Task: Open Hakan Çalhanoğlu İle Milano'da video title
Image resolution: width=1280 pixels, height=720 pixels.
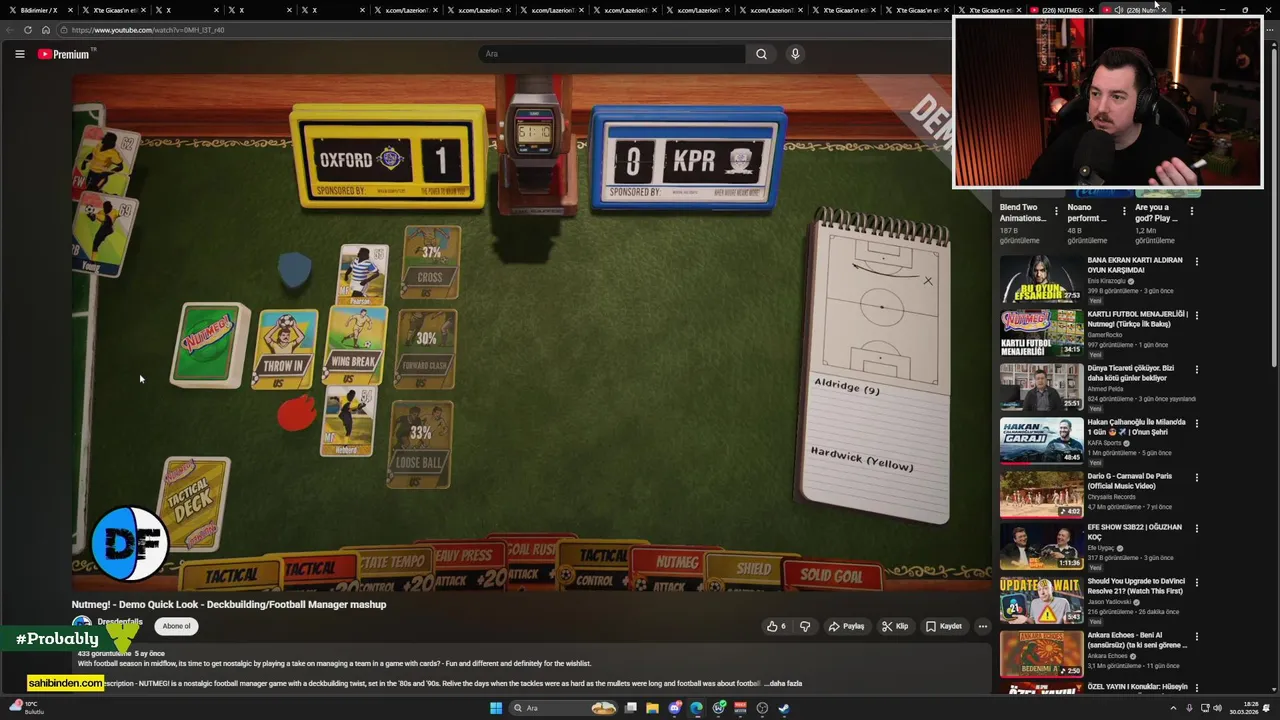Action: pos(1136,427)
